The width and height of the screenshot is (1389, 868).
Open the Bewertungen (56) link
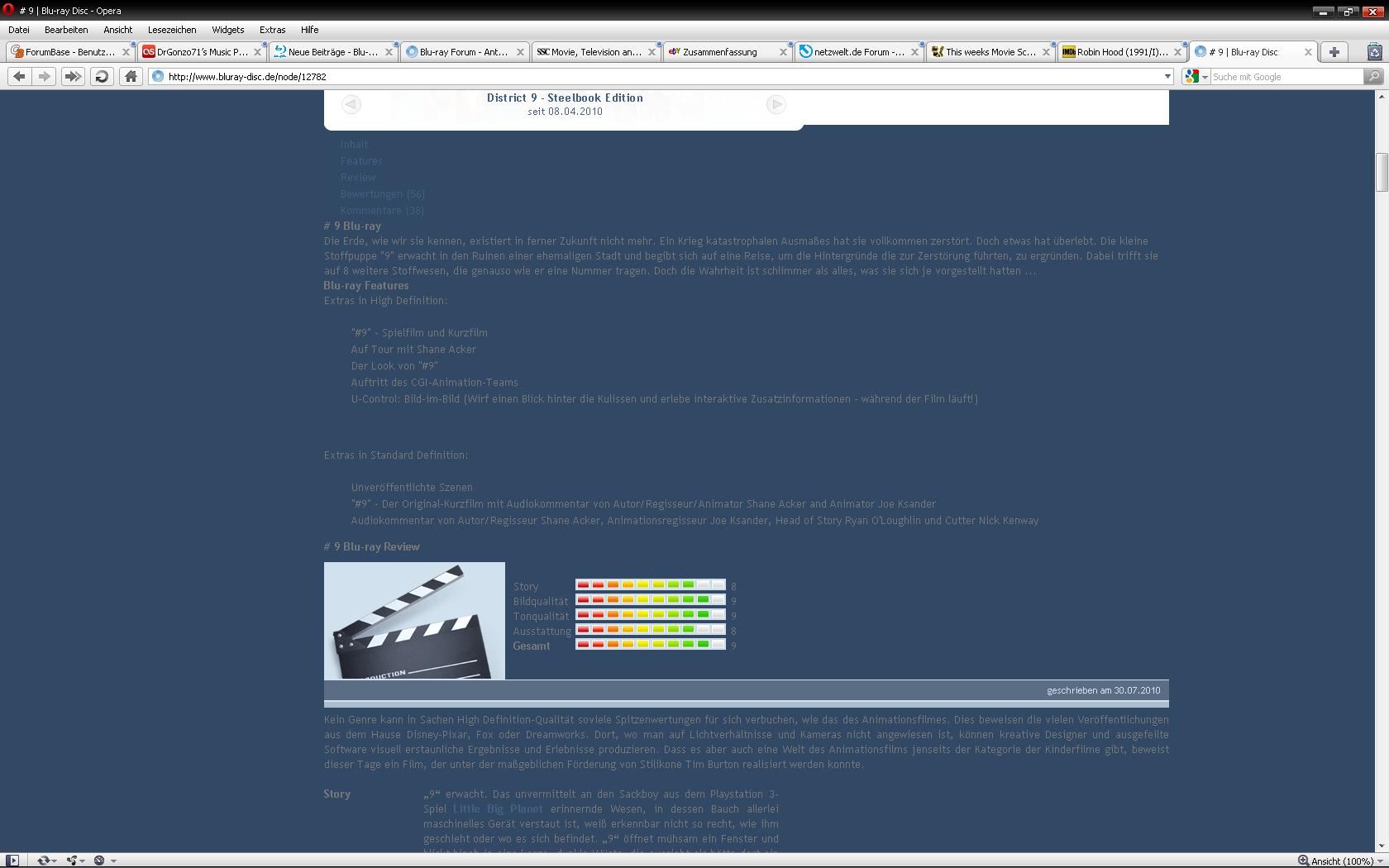click(x=382, y=194)
